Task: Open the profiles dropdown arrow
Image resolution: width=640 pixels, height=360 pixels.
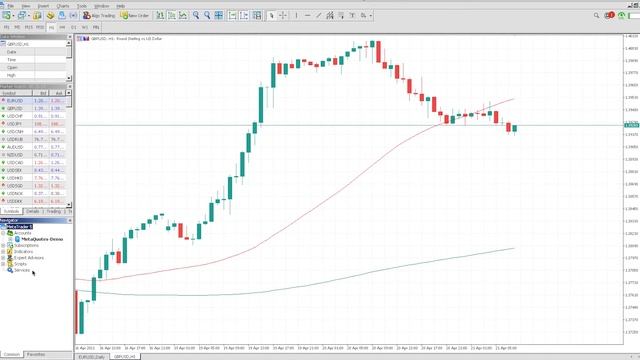Action: (x=28, y=16)
